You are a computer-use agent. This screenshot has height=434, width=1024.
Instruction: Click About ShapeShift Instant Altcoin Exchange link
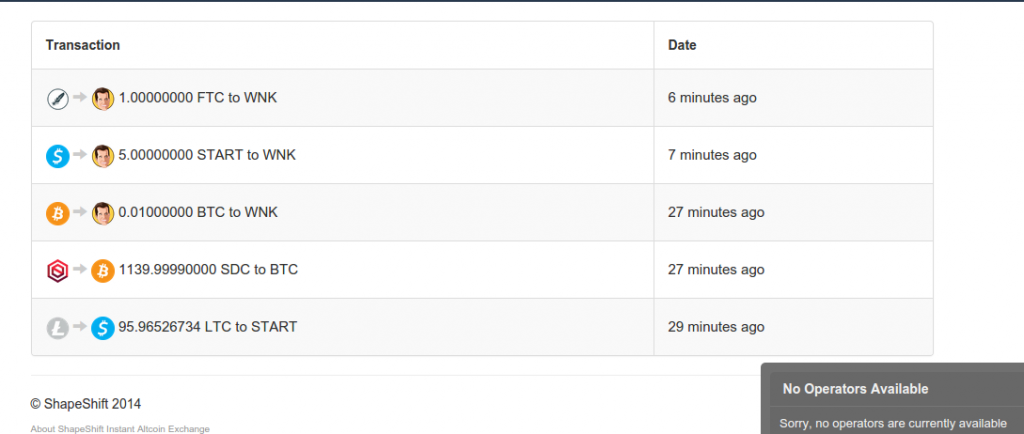[120, 429]
